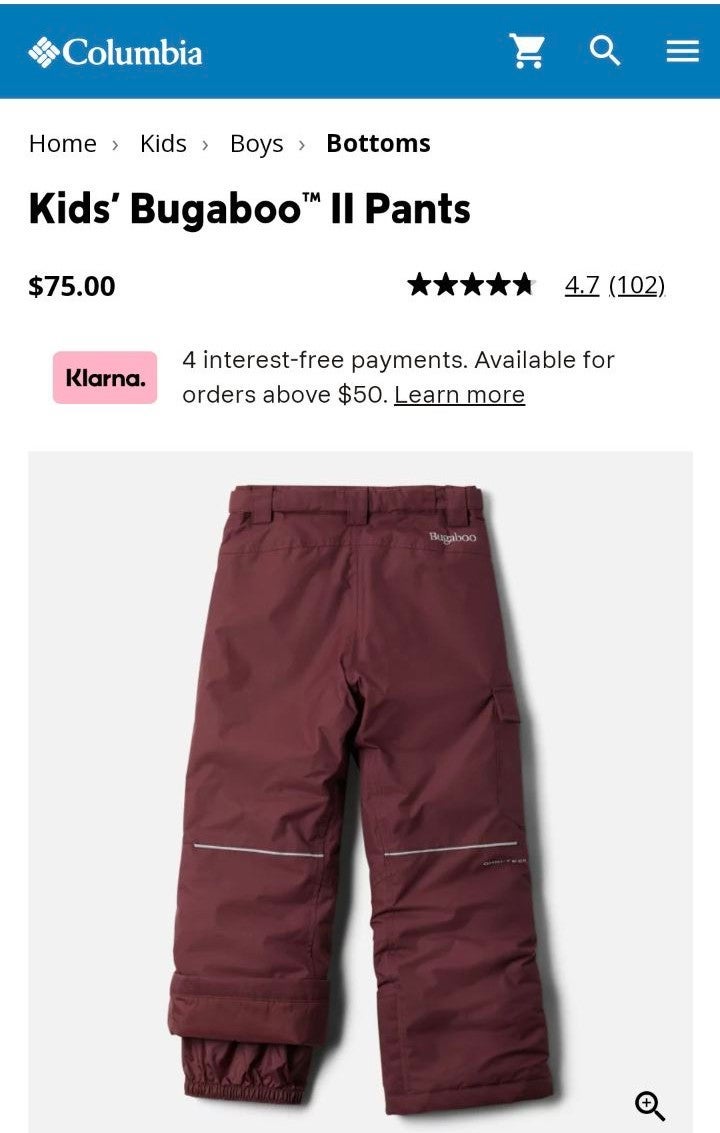The height and width of the screenshot is (1133, 720).
Task: Open the Boys breadcrumb link
Action: point(257,144)
